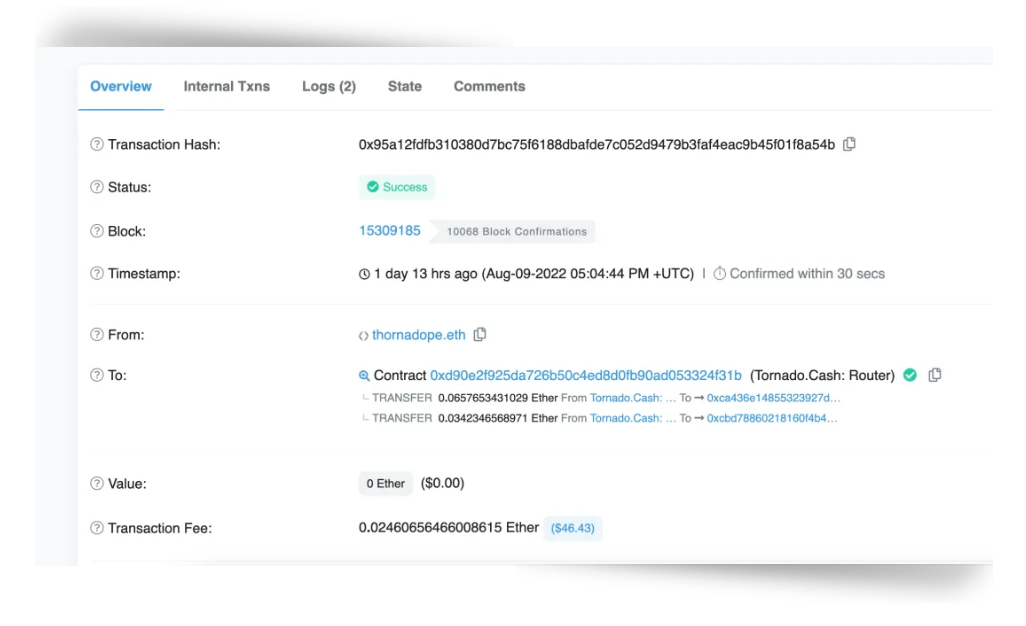Click help icon beside Value label
This screenshot has height=626, width=1026.
pos(97,483)
